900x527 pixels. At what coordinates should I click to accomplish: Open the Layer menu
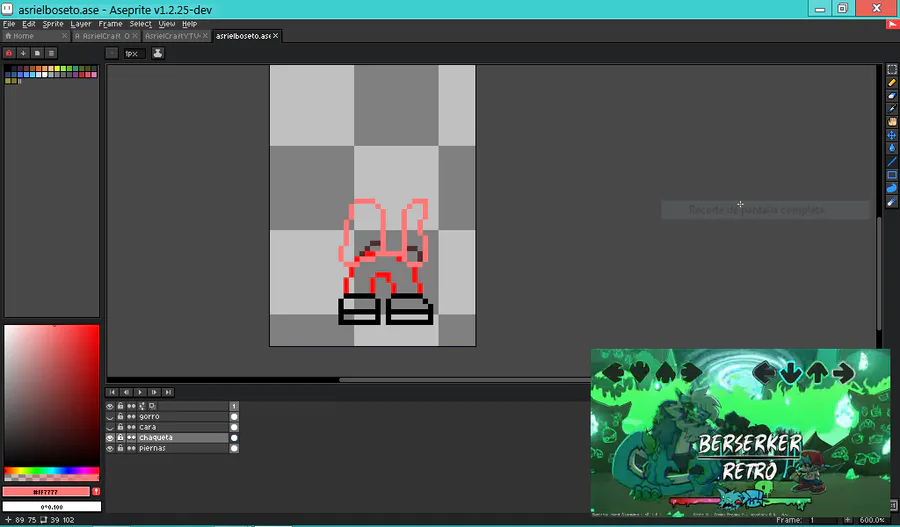point(81,24)
